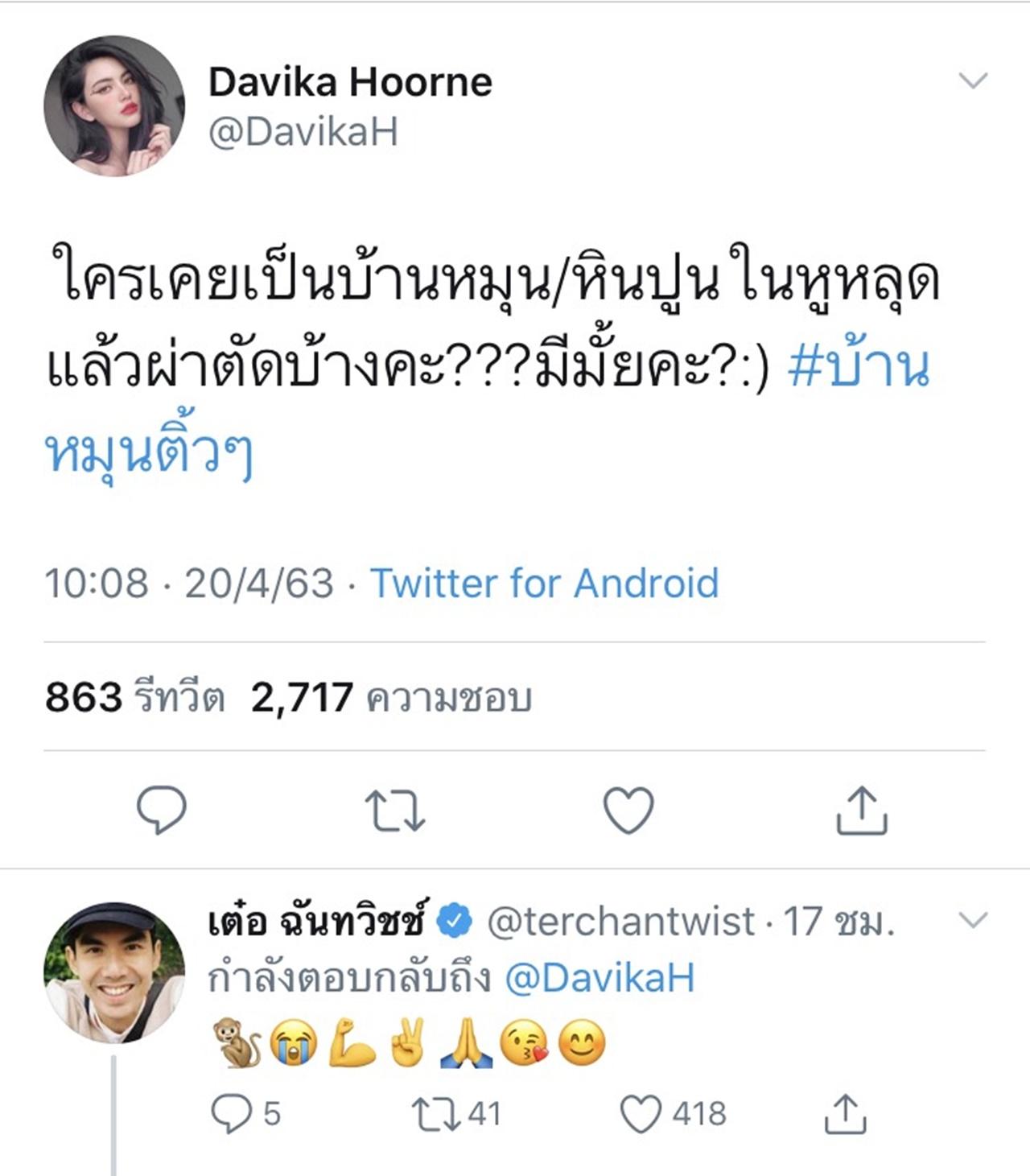Viewport: 1030px width, 1176px height.
Task: Open the #บ้านหมุนติ้วๆ hashtag
Action: 859,368
